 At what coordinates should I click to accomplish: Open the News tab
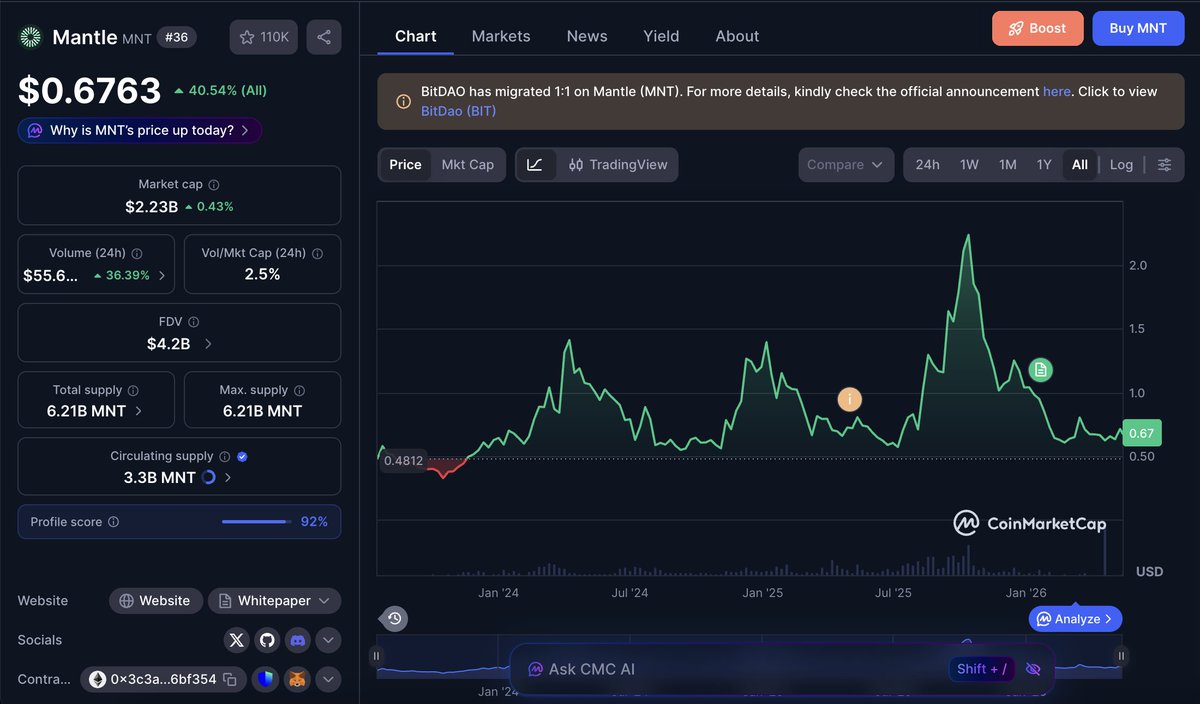click(587, 36)
